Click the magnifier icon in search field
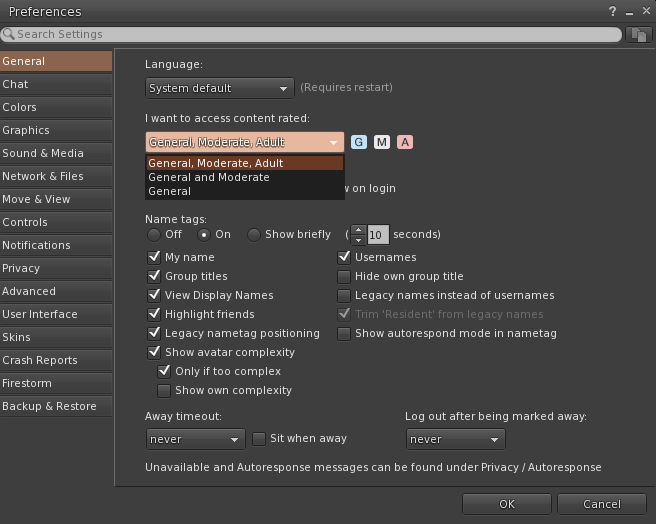656x524 pixels. tap(8, 34)
